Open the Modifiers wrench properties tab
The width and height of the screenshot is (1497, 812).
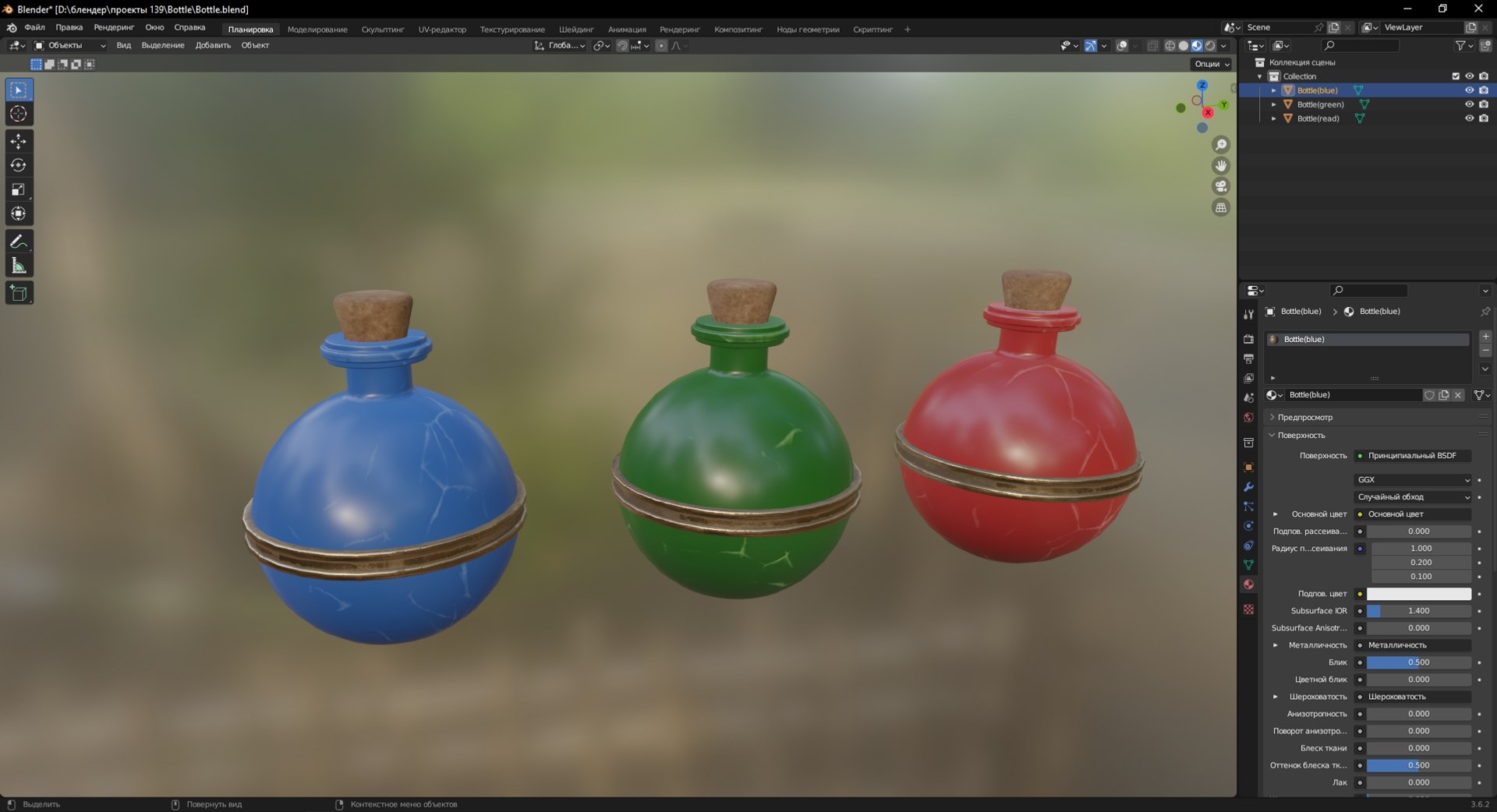click(1248, 487)
